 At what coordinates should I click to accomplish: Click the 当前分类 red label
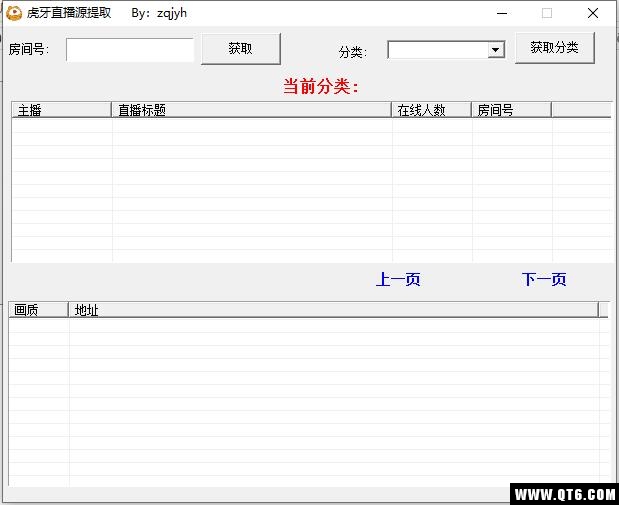point(321,86)
